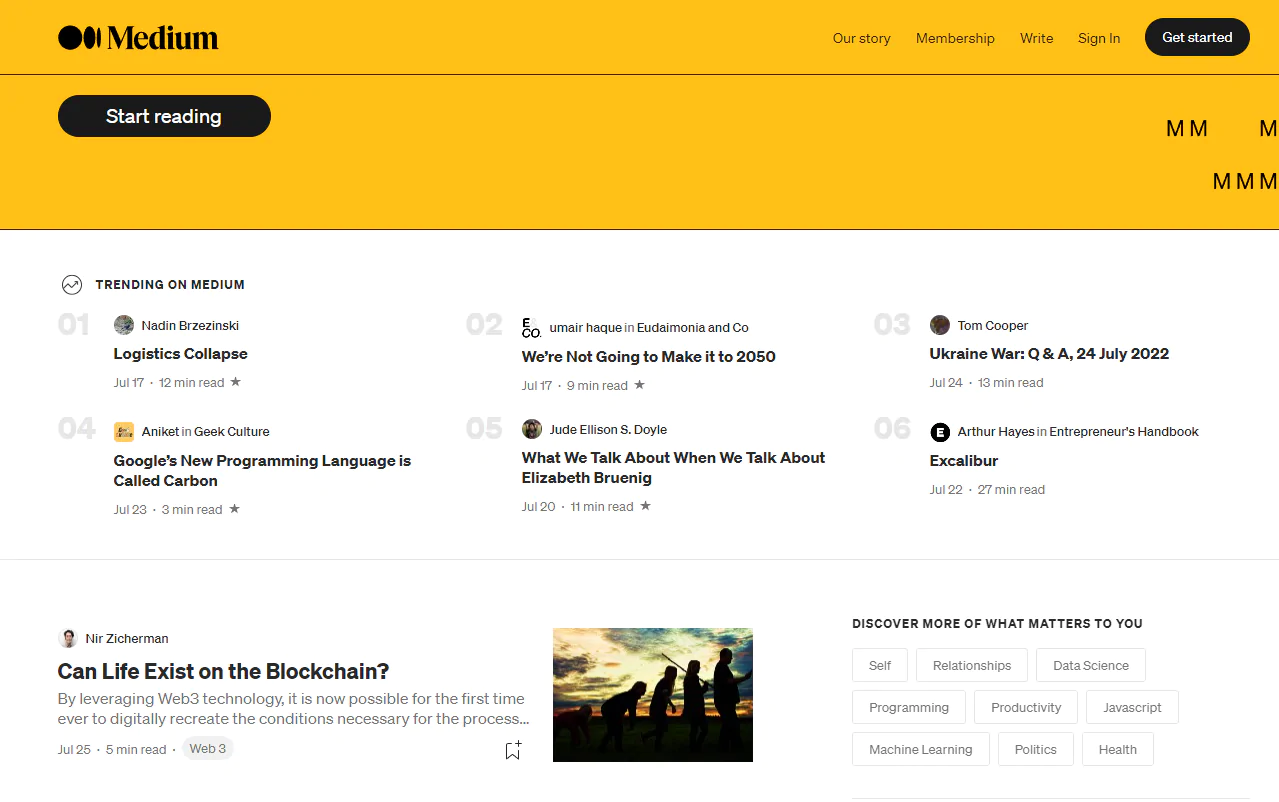The height and width of the screenshot is (802, 1279).
Task: Click the blockchain story summary text
Action: (293, 709)
